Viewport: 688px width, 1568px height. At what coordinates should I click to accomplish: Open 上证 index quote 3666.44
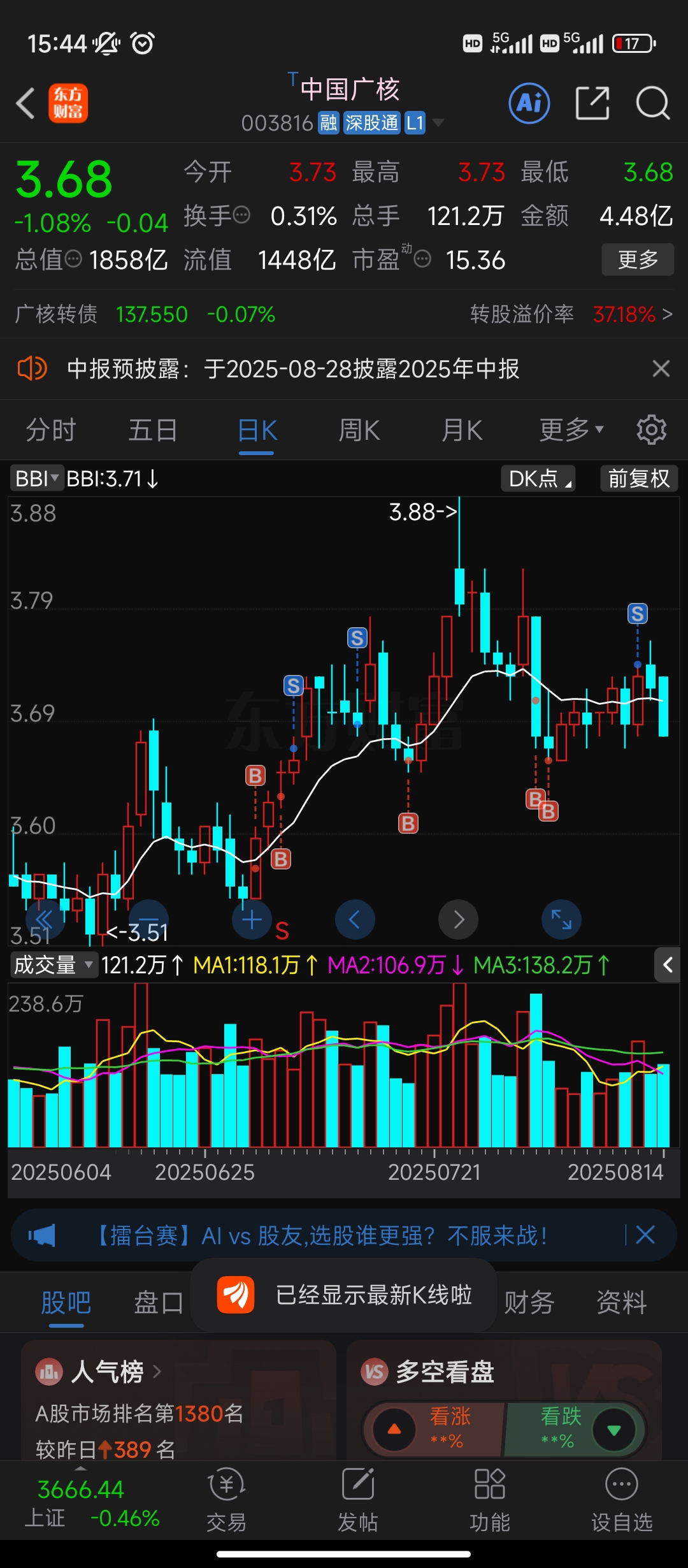(x=91, y=1503)
